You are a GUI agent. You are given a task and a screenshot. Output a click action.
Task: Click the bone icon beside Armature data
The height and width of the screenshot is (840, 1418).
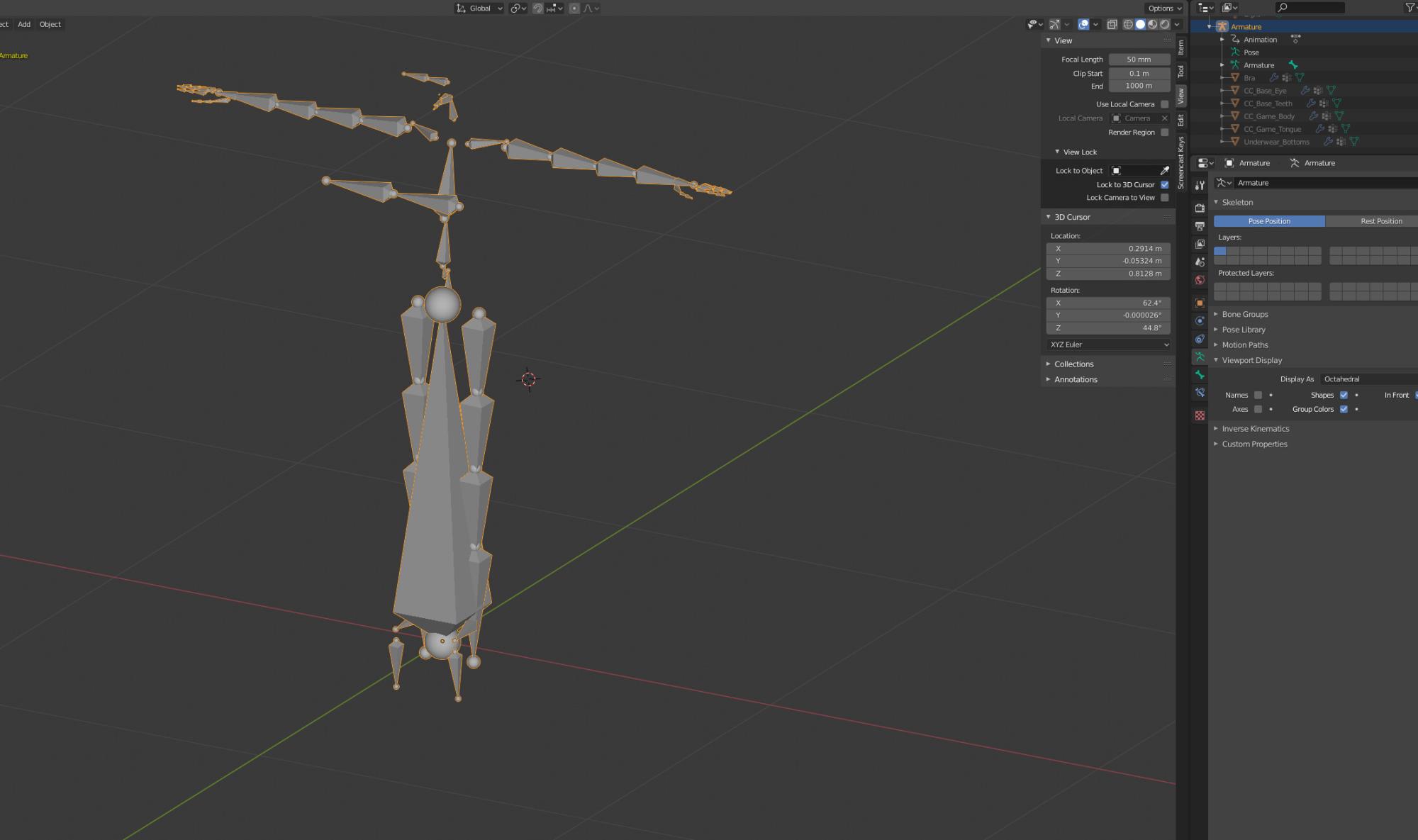[x=1293, y=65]
